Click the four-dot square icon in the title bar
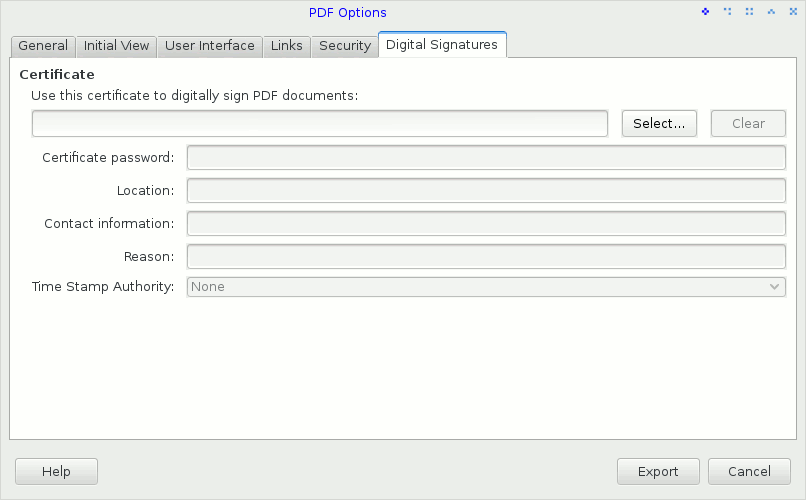Image resolution: width=806 pixels, height=500 pixels. click(748, 12)
